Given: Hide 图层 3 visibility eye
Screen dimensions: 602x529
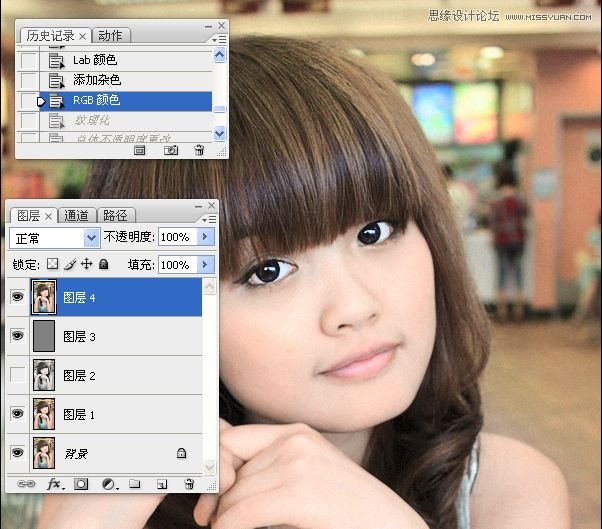Looking at the screenshot, I should [x=17, y=336].
